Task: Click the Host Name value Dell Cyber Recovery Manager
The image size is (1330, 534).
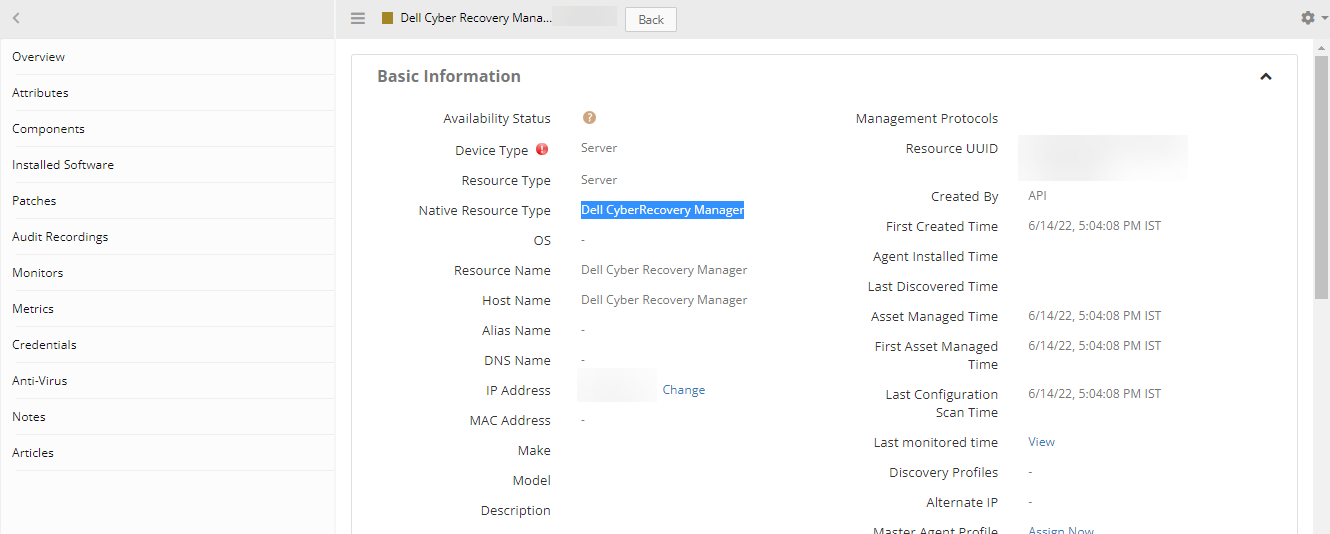Action: click(664, 300)
